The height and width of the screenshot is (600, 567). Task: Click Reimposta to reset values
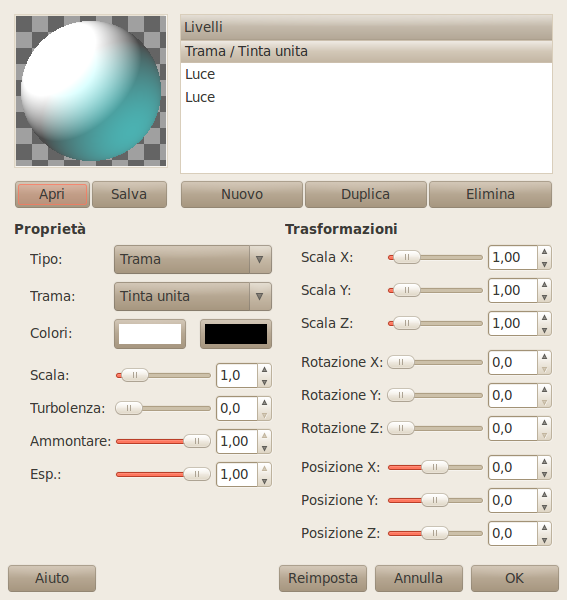(323, 578)
